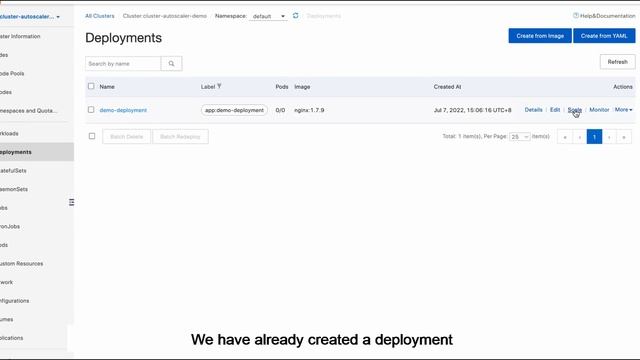
Task: Open the More actions dropdown for demo-deployment
Action: pyautogui.click(x=623, y=110)
